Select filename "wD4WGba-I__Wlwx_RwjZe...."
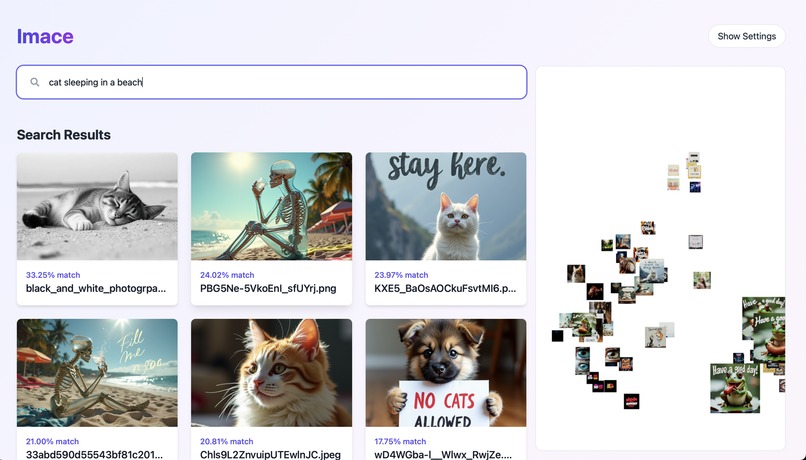This screenshot has height=460, width=806. coord(443,454)
